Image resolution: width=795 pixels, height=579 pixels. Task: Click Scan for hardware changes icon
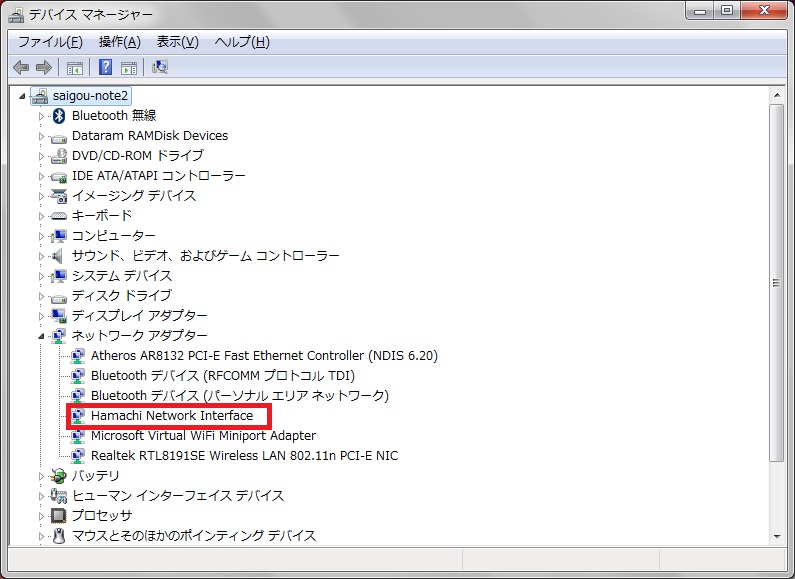160,67
